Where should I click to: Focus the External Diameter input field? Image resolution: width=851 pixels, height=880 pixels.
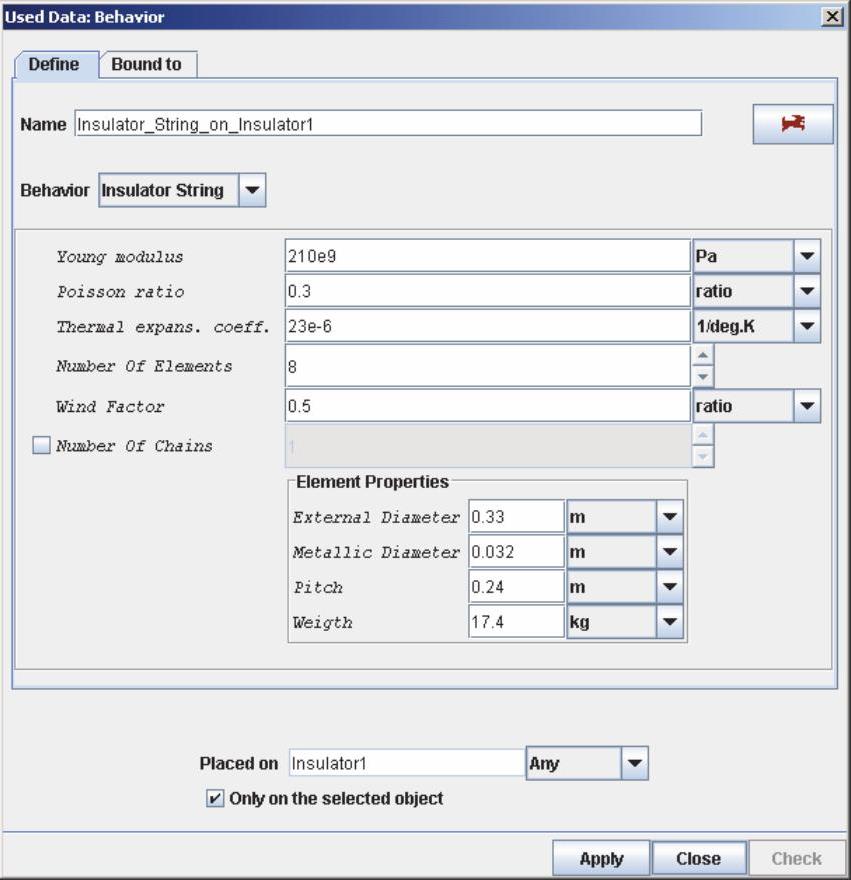coord(516,517)
